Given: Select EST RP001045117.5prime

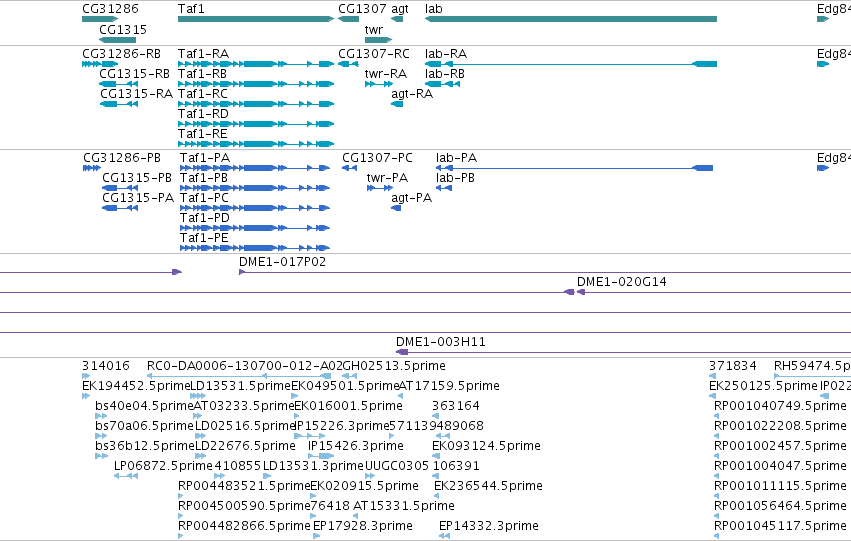Looking at the screenshot, I should (x=716, y=537).
